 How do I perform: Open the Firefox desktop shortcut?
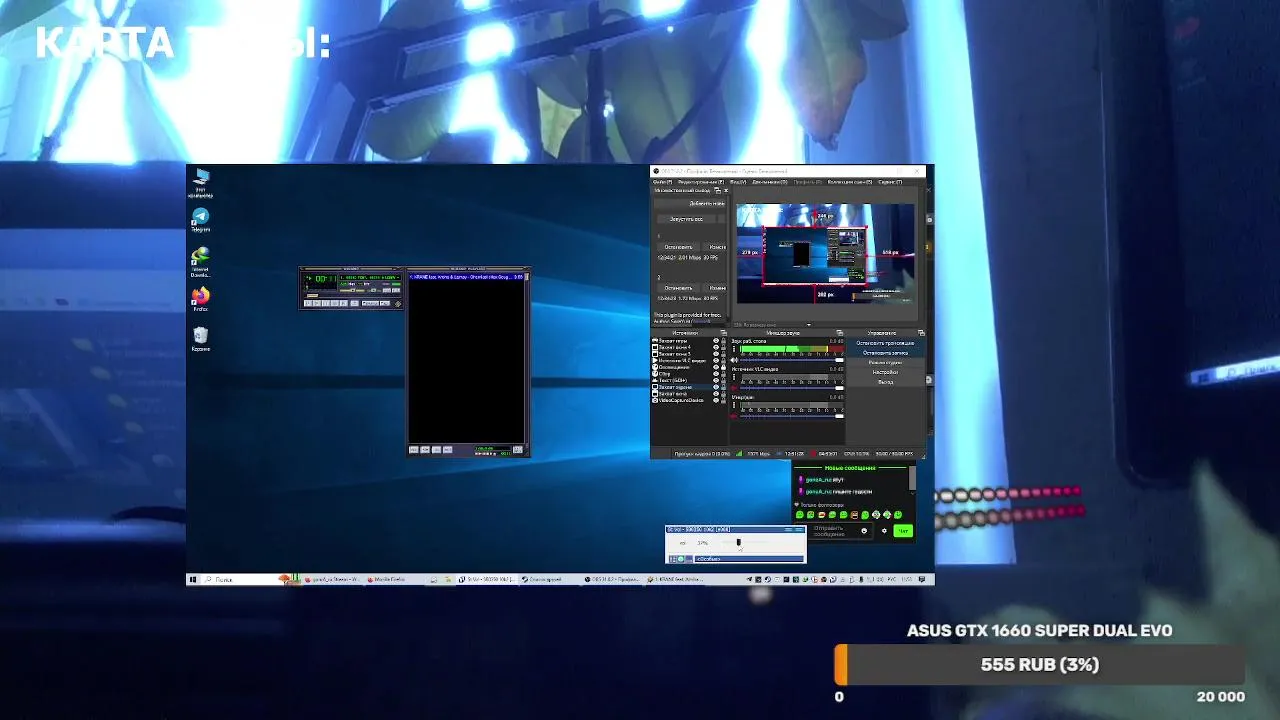(201, 297)
